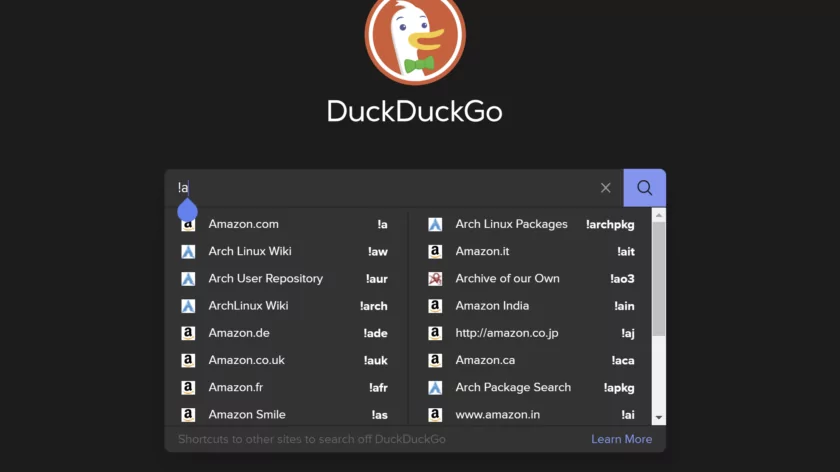Open the Learn More link

click(x=621, y=439)
